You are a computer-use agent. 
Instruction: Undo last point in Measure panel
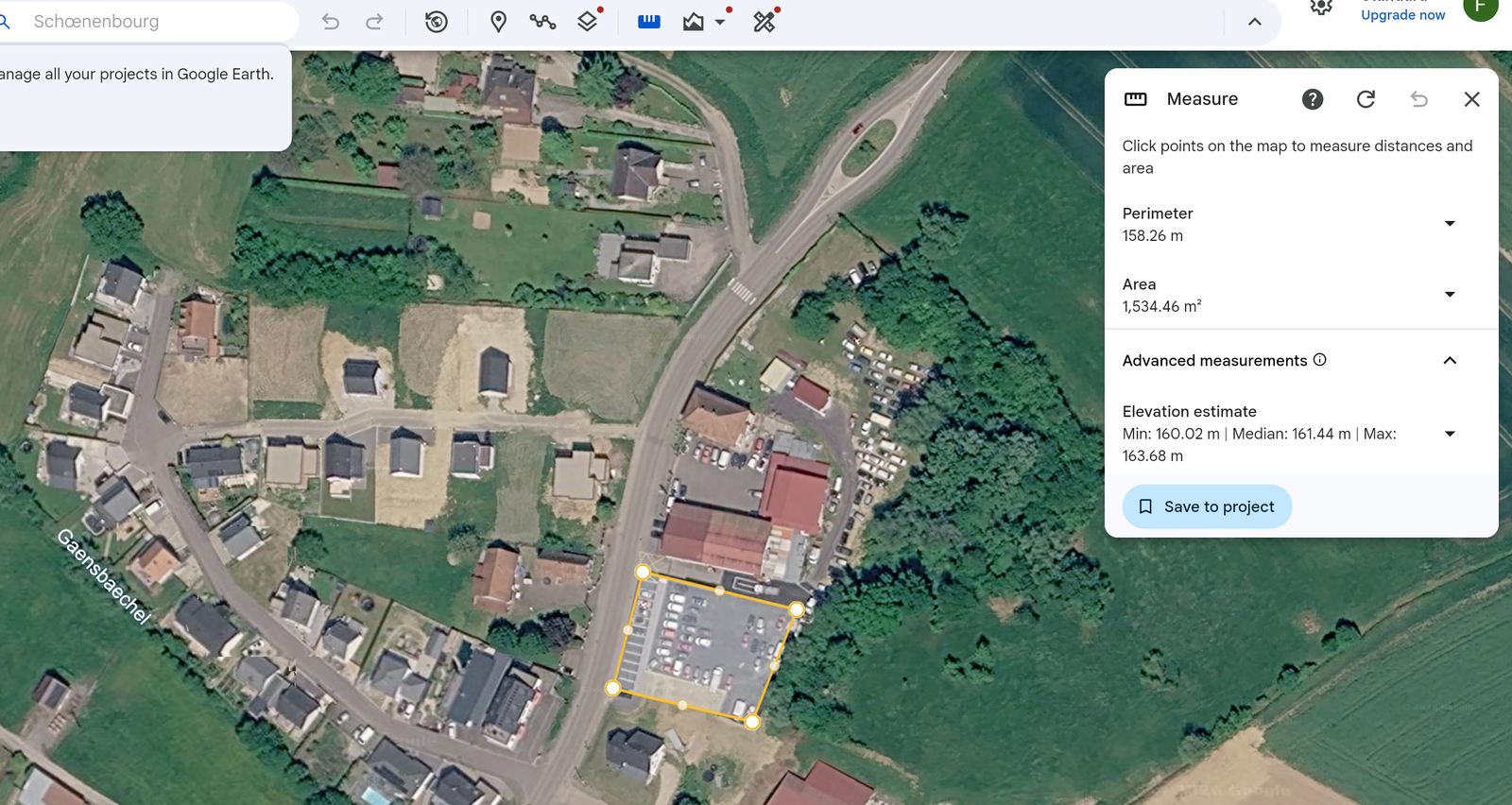coord(1418,99)
